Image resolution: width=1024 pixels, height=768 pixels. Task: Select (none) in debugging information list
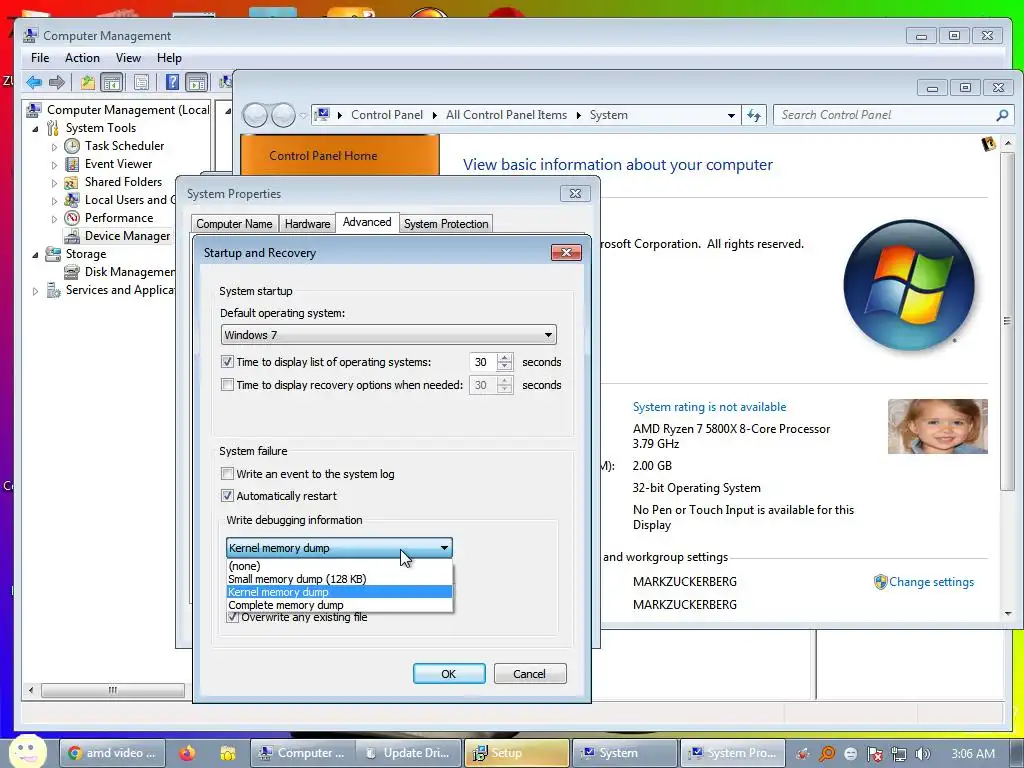coord(339,566)
